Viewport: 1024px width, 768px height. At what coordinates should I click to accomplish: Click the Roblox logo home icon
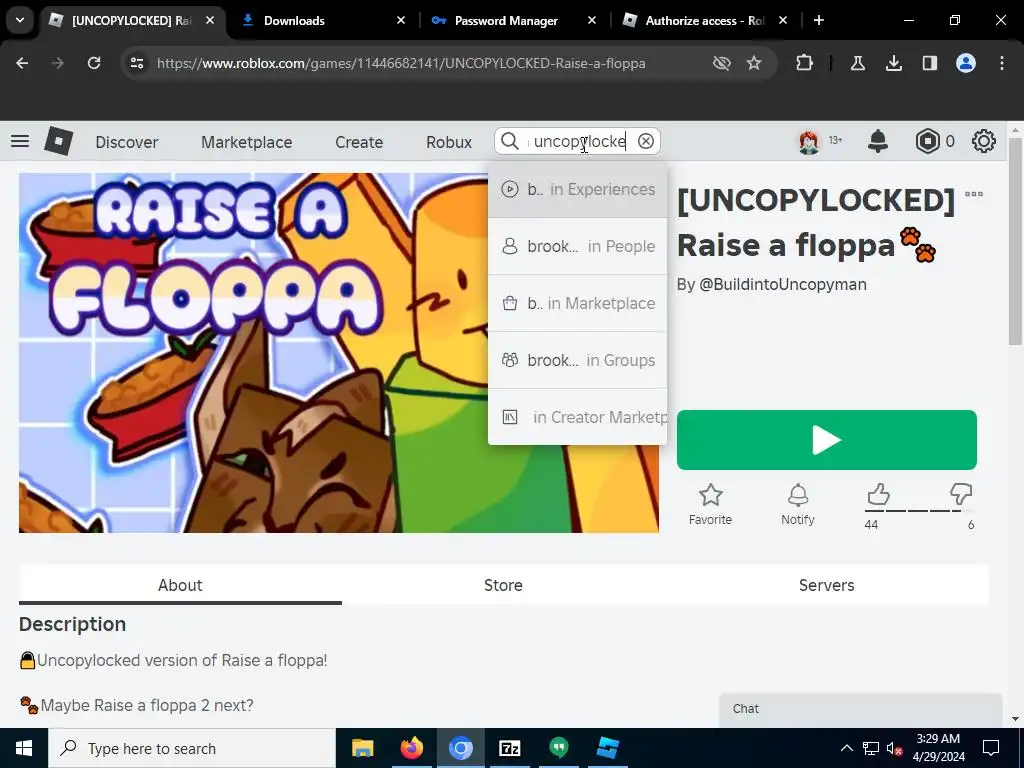point(59,141)
